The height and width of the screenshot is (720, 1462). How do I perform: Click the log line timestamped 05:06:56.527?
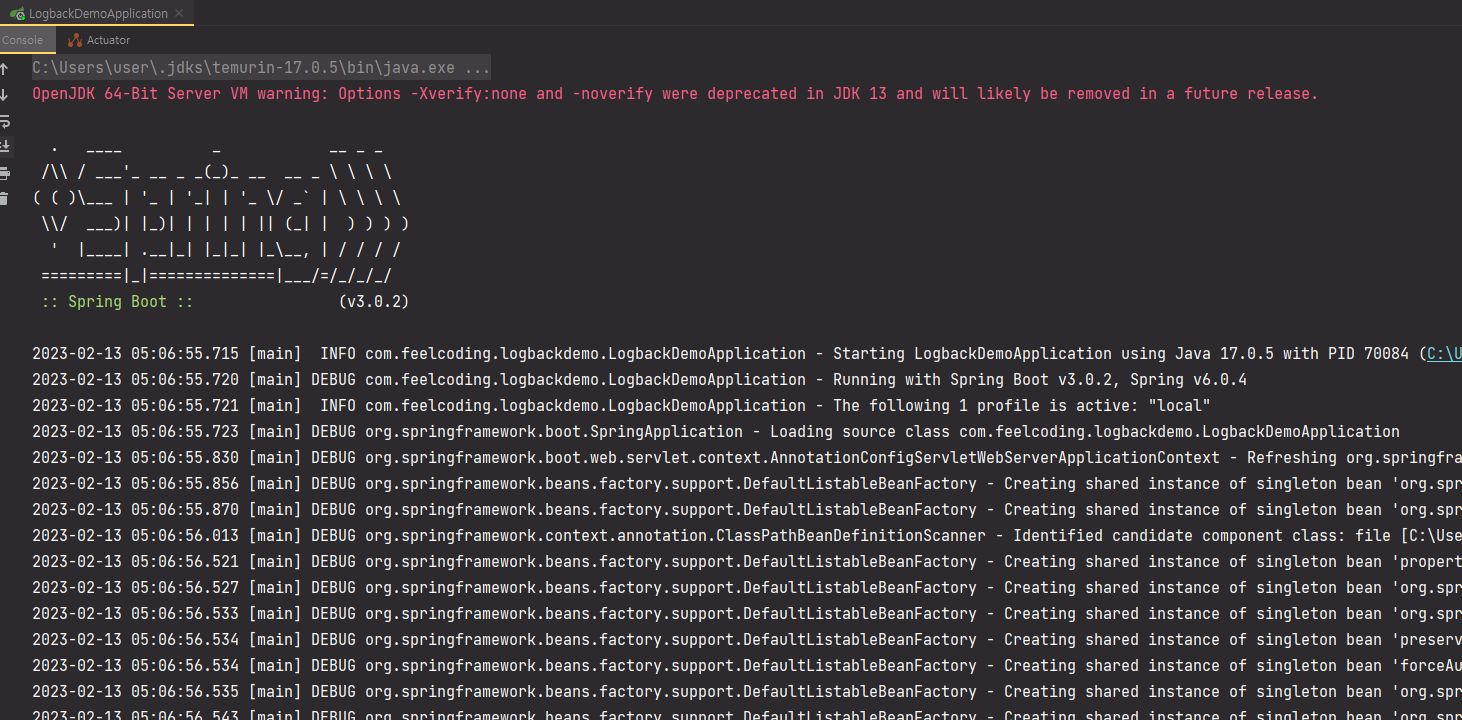click(x=747, y=587)
